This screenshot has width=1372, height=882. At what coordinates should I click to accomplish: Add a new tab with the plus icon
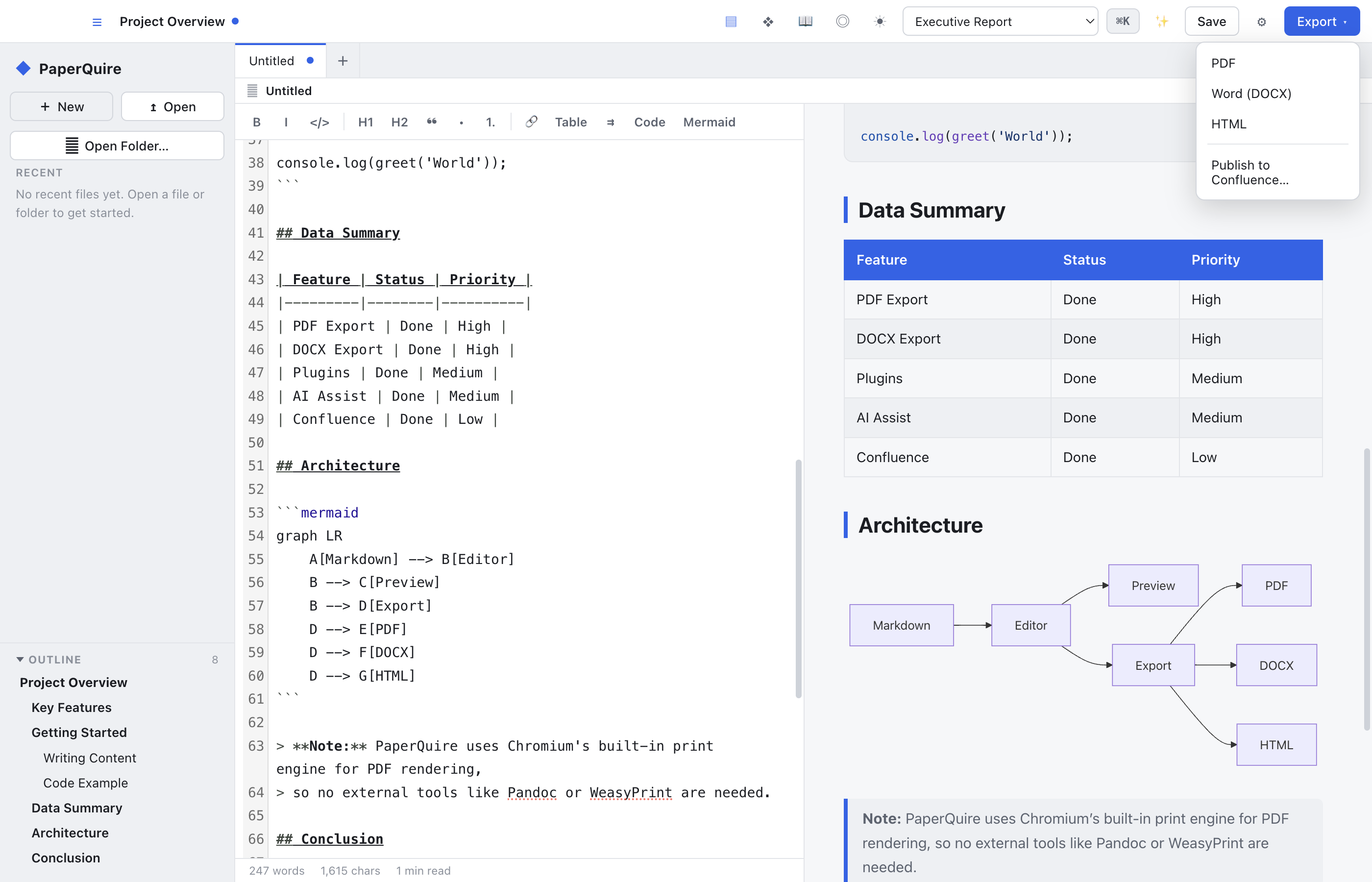point(343,61)
